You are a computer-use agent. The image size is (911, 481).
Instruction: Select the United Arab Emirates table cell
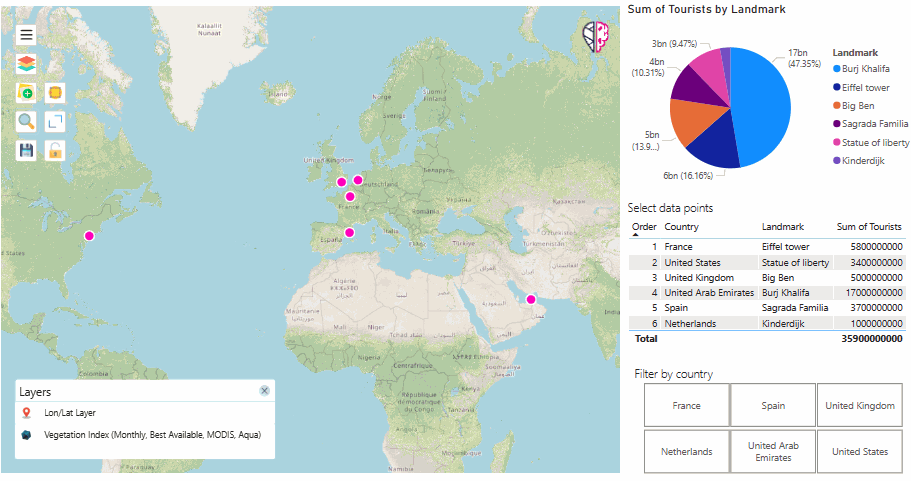[x=709, y=293]
